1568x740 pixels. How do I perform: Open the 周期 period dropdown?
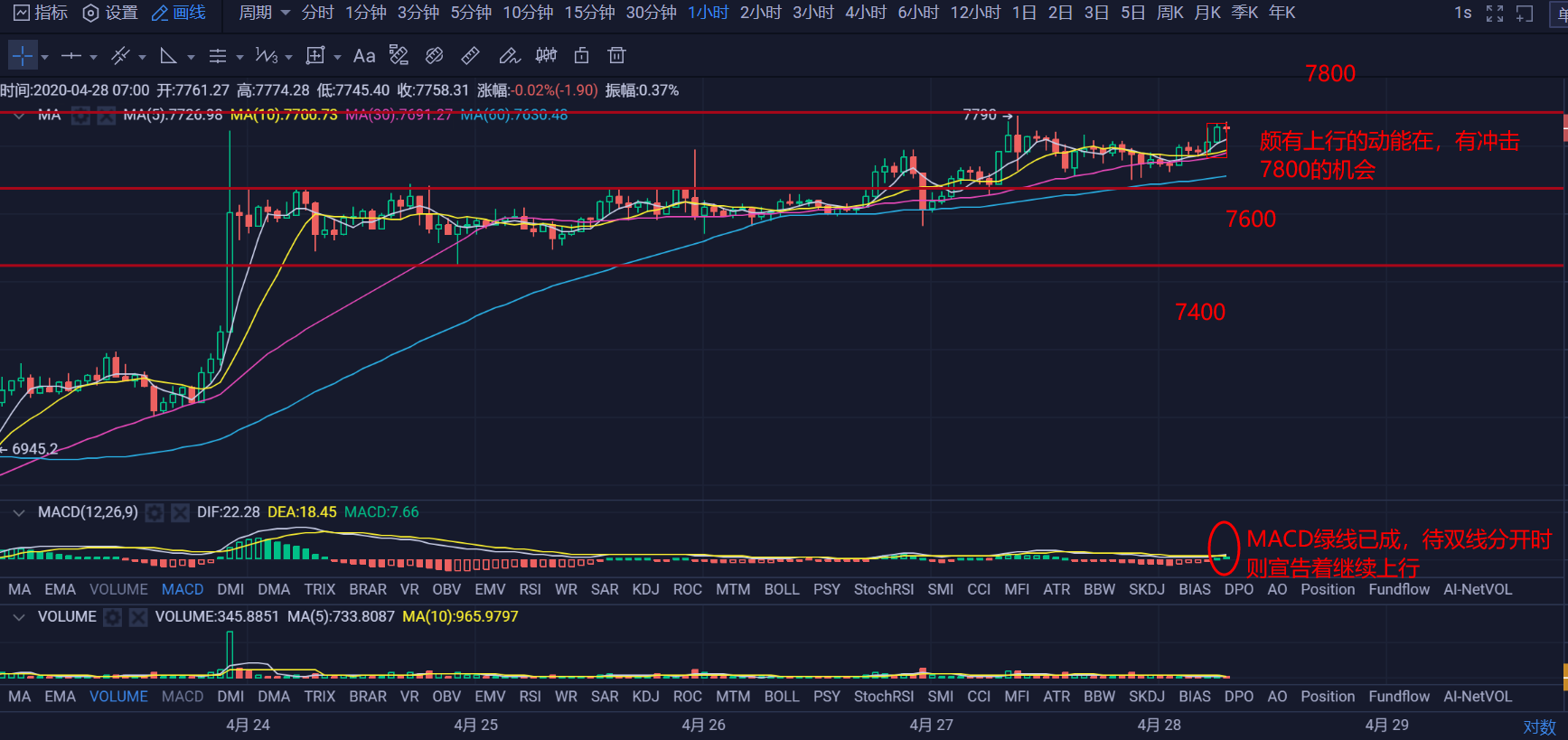[x=264, y=13]
